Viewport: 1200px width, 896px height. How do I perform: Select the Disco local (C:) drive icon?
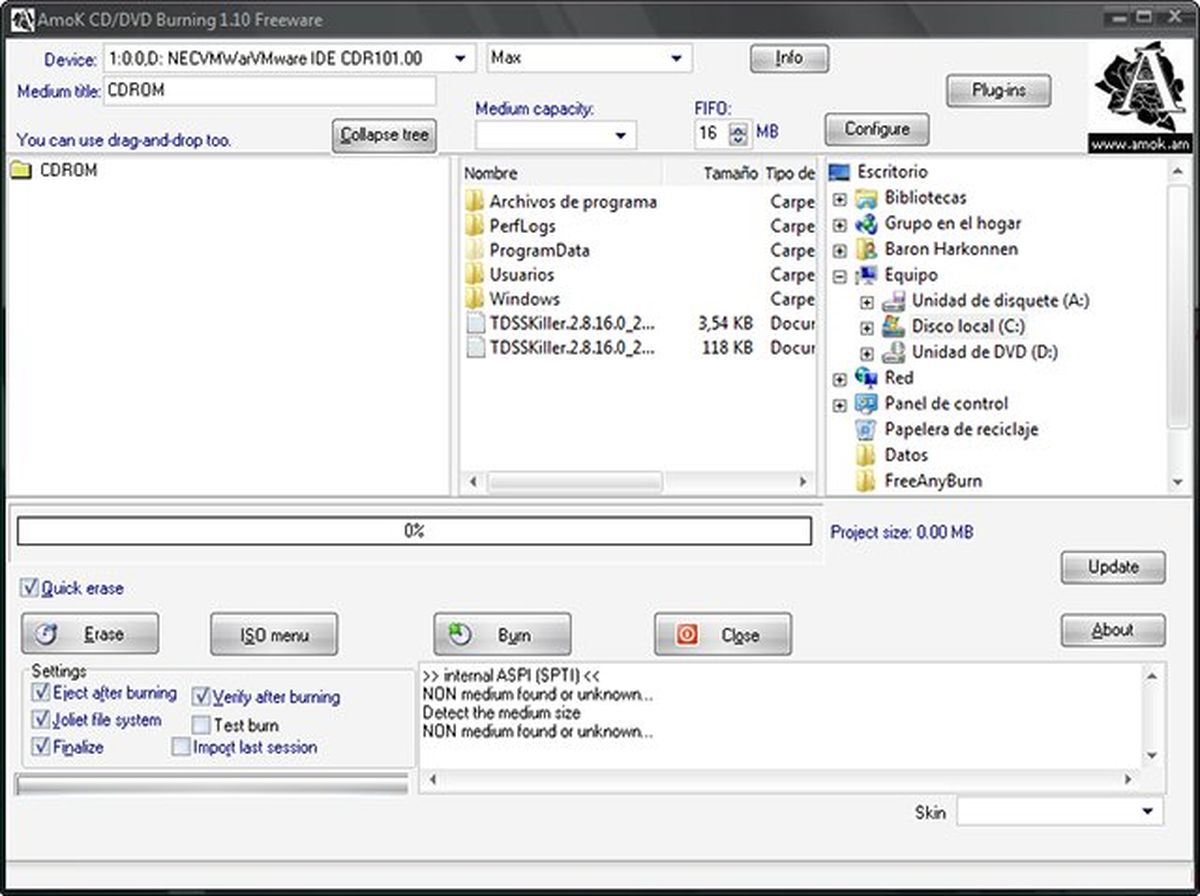tap(893, 327)
